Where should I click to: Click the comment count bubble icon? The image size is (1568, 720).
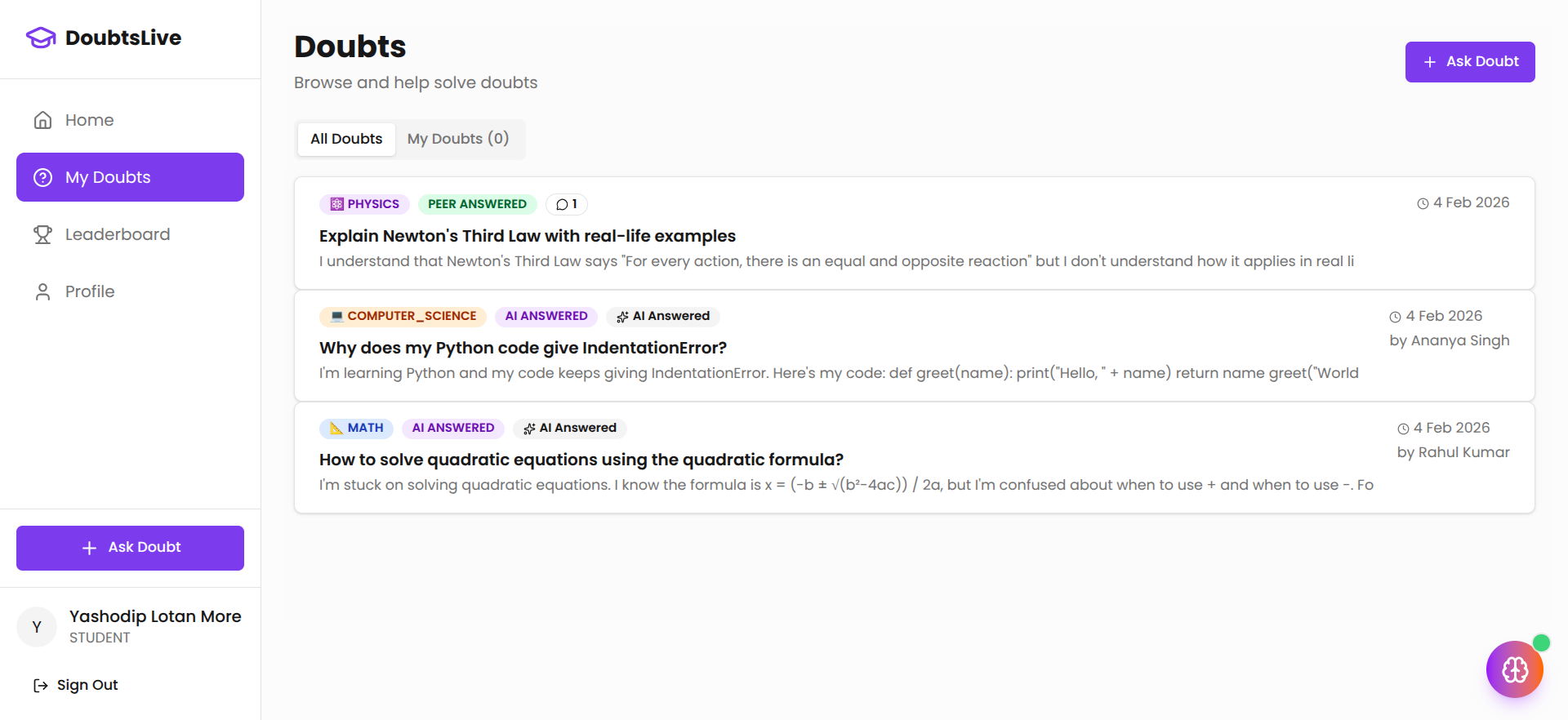click(562, 204)
